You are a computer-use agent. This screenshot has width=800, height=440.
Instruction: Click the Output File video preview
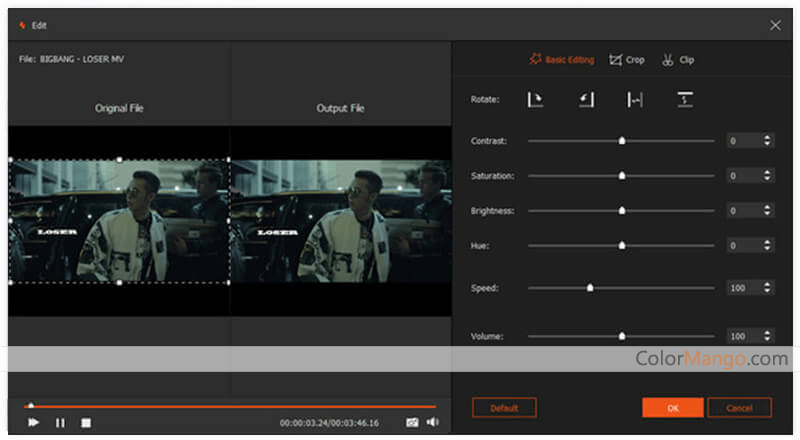point(341,221)
